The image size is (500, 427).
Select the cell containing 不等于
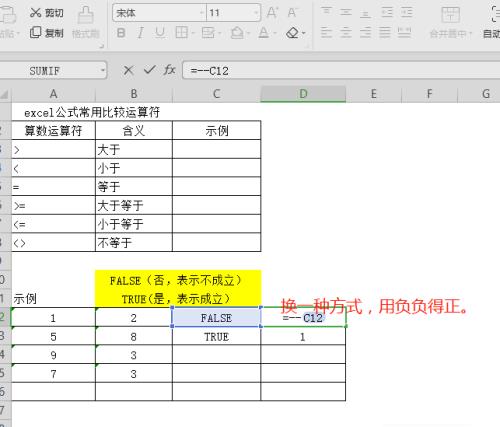[134, 242]
